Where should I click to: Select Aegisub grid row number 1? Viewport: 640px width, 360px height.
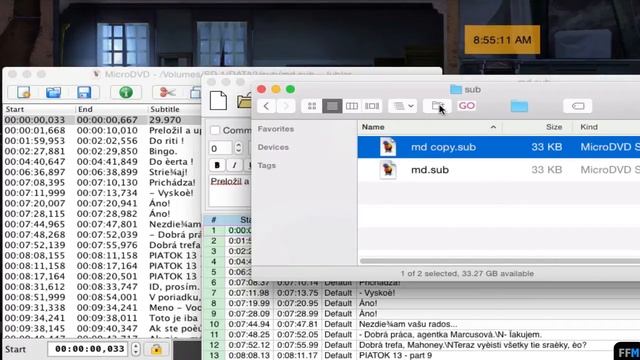click(x=227, y=230)
